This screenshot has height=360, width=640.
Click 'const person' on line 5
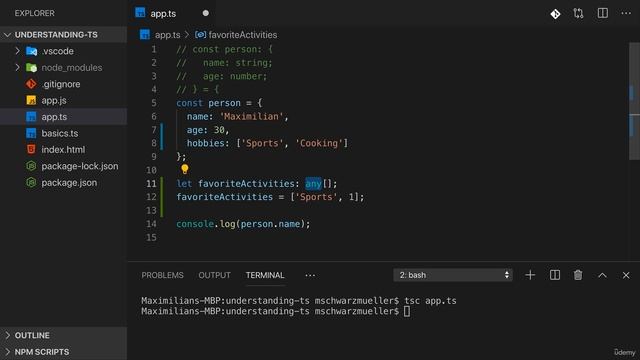tap(209, 103)
